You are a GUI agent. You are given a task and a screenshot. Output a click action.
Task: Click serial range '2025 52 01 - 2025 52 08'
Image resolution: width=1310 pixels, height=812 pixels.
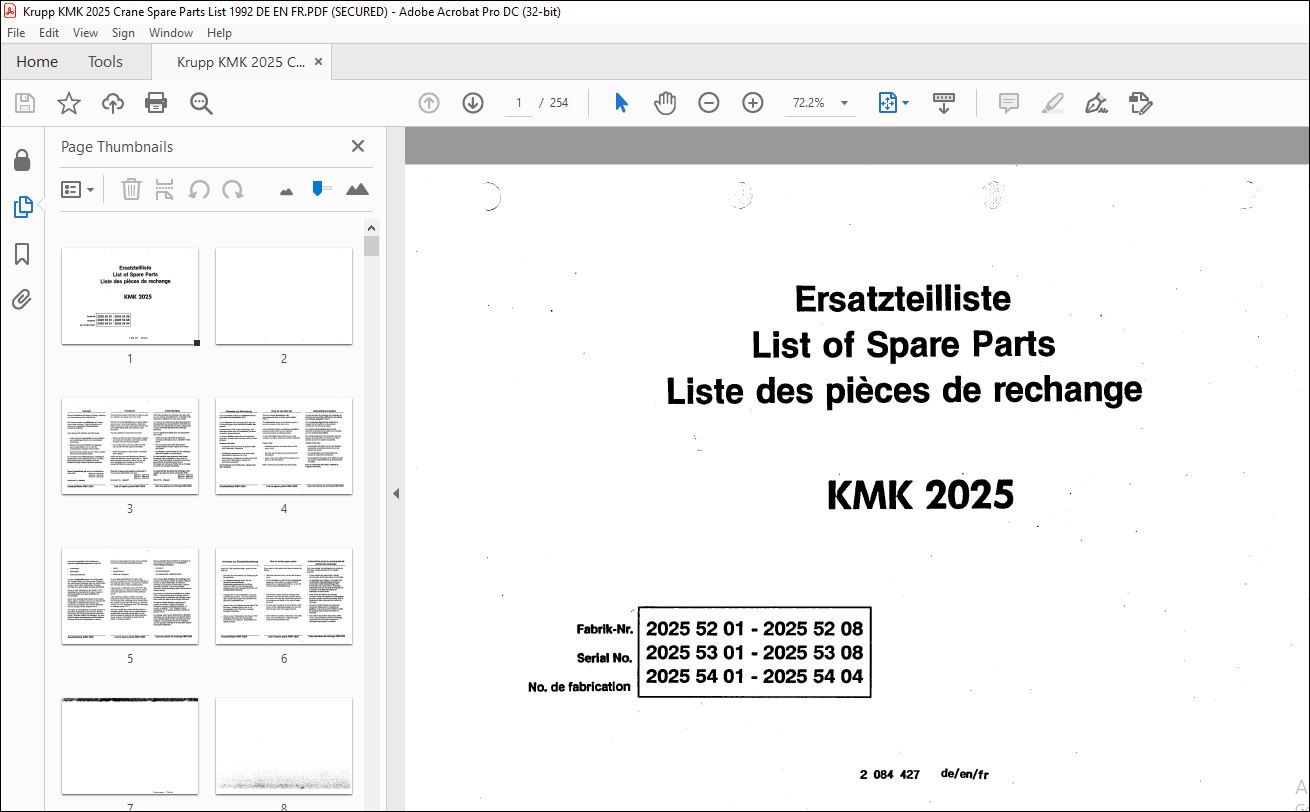[x=754, y=629]
